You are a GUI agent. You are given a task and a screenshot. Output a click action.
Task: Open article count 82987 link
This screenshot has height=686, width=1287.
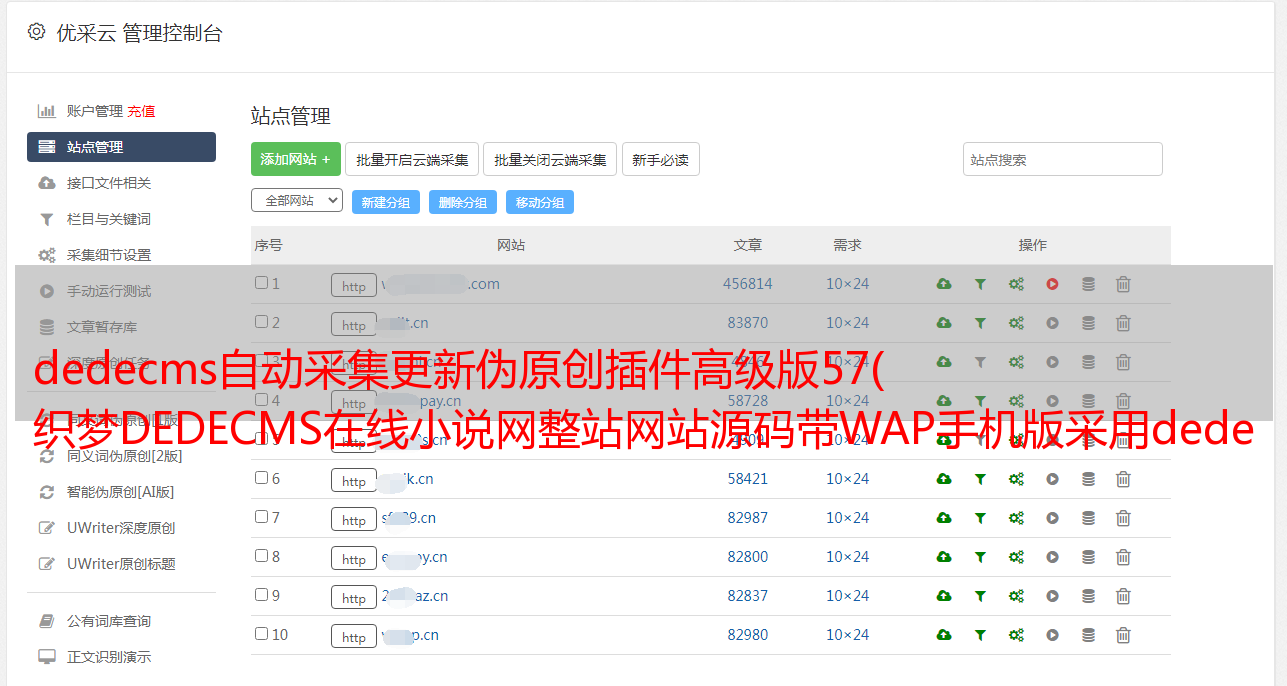(x=748, y=518)
